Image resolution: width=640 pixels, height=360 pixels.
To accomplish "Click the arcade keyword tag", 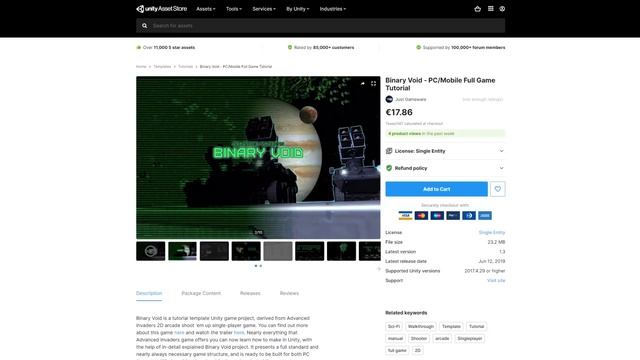I will (442, 338).
